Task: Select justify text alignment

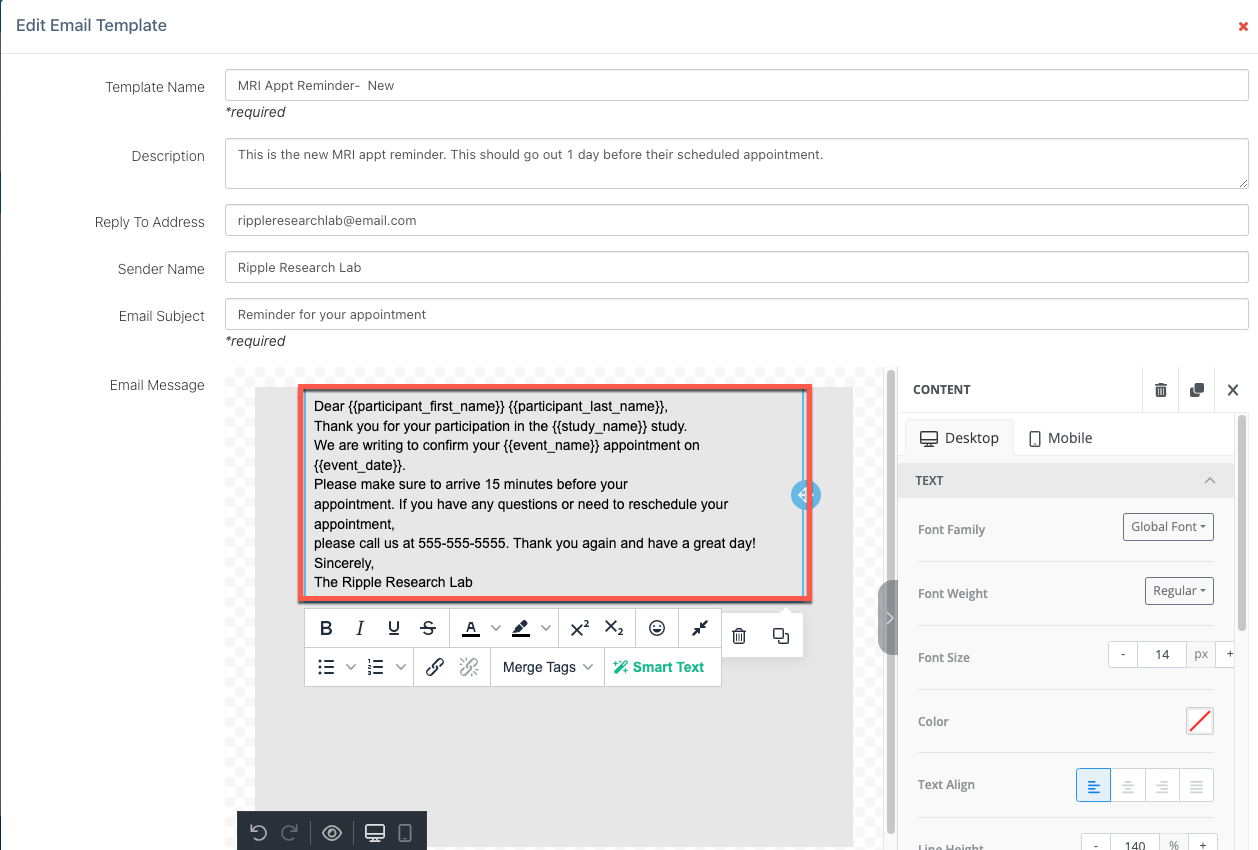Action: pos(1196,786)
